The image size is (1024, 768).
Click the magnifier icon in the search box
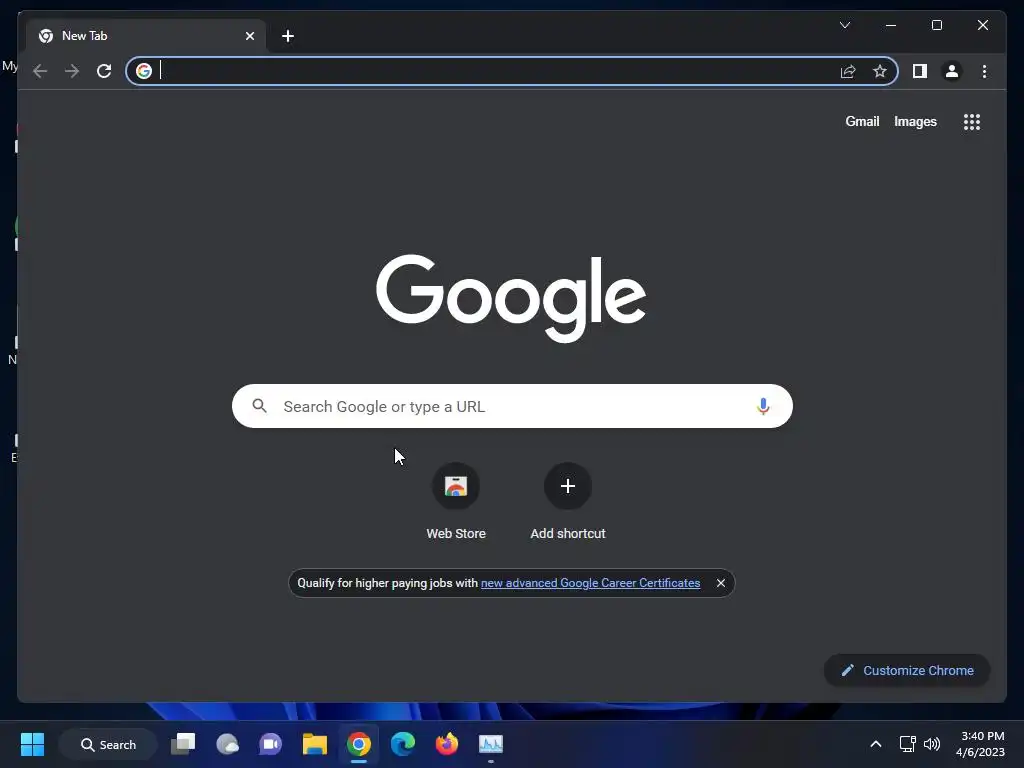(259, 406)
